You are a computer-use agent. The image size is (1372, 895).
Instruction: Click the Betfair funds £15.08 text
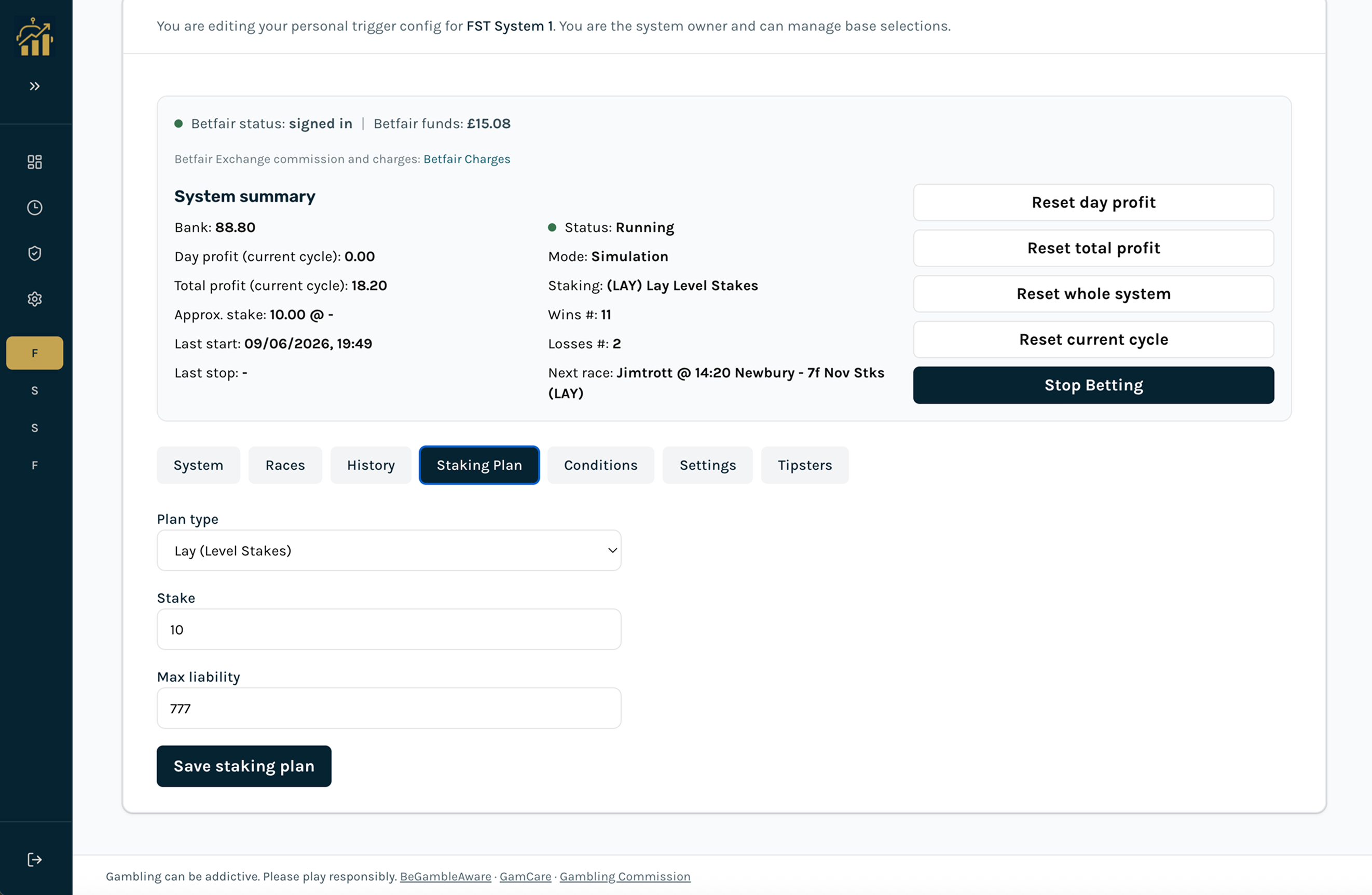coord(442,124)
